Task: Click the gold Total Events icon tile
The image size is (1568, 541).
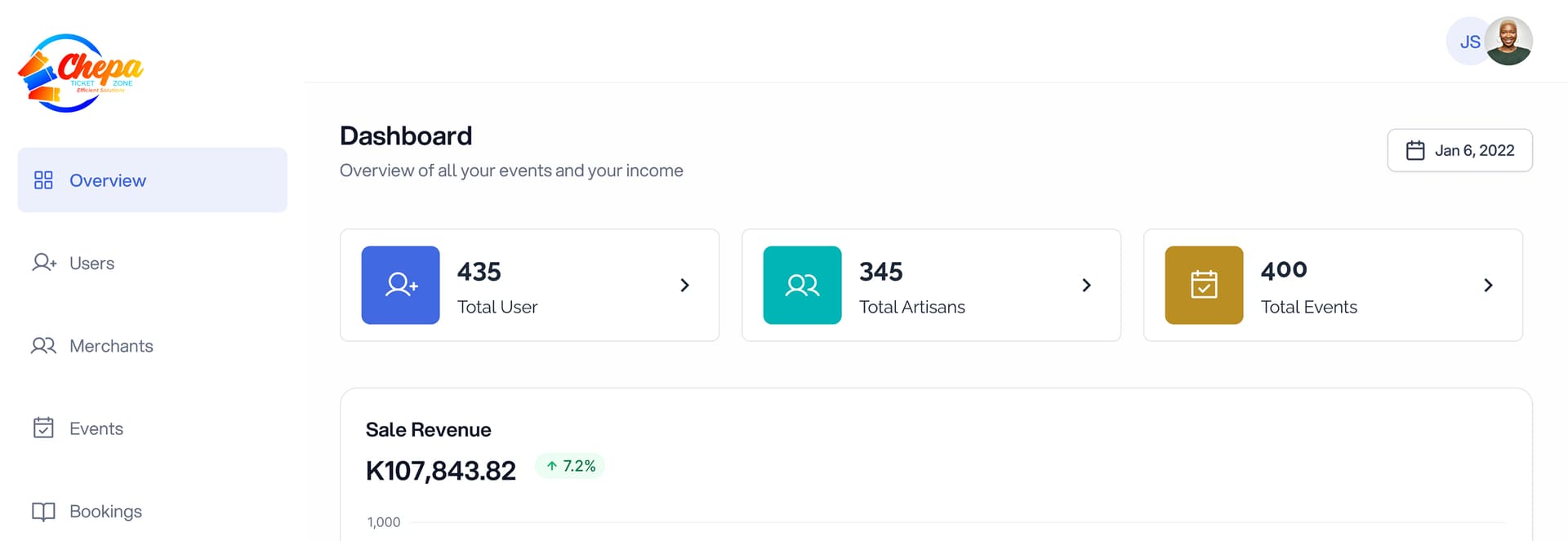Action: tap(1204, 285)
